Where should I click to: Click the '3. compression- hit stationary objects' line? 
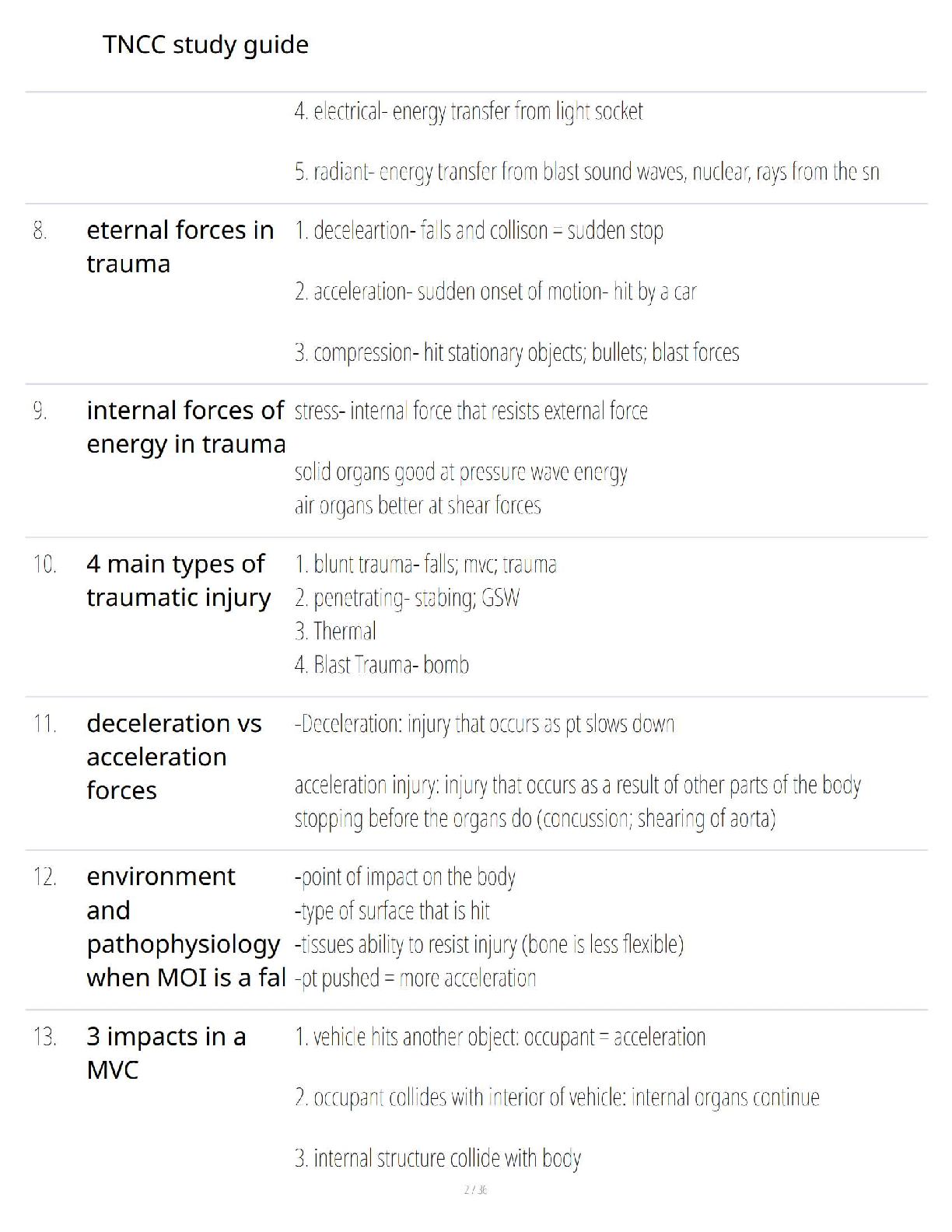516,353
